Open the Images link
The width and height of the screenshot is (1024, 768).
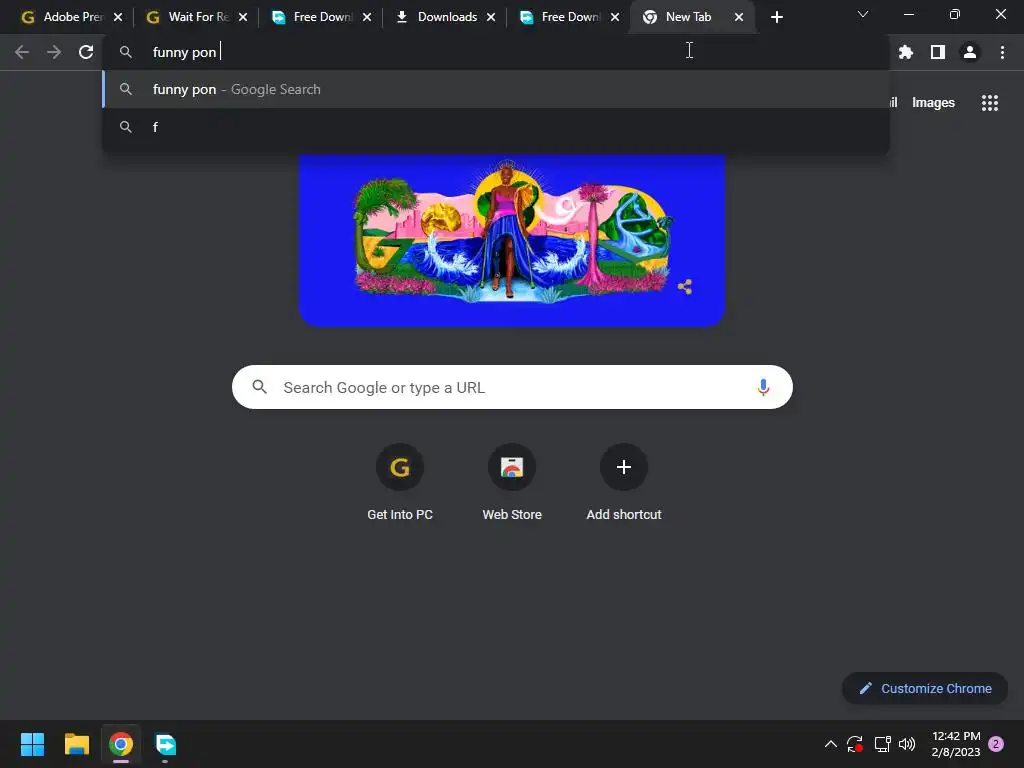[x=933, y=103]
